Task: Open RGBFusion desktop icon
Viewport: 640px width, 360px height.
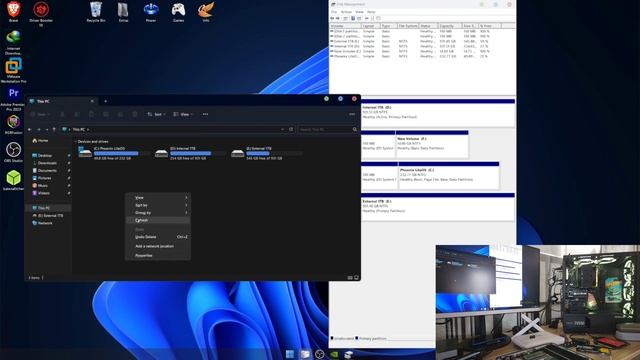Action: [x=13, y=124]
